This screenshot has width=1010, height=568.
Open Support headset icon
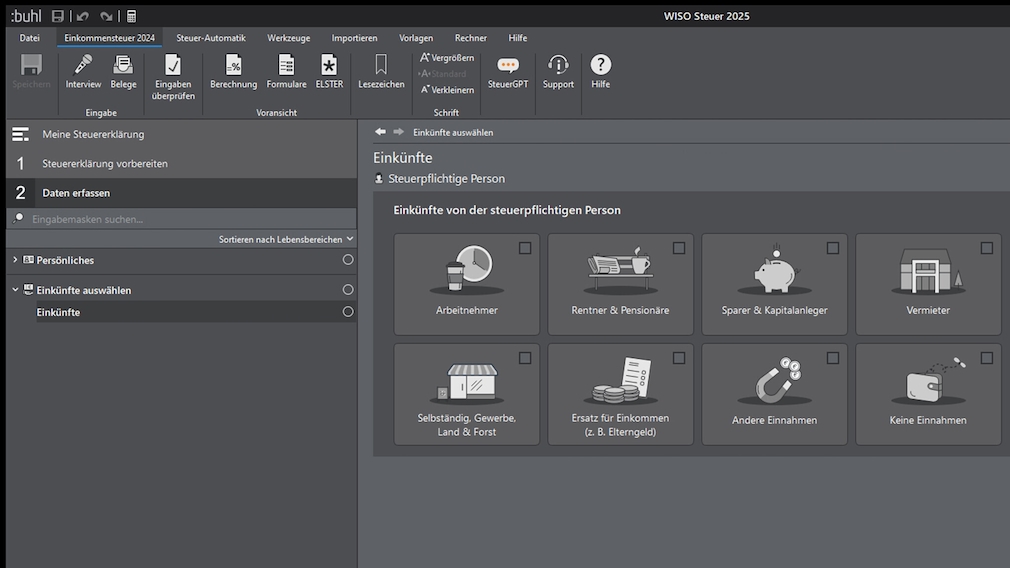pyautogui.click(x=558, y=71)
